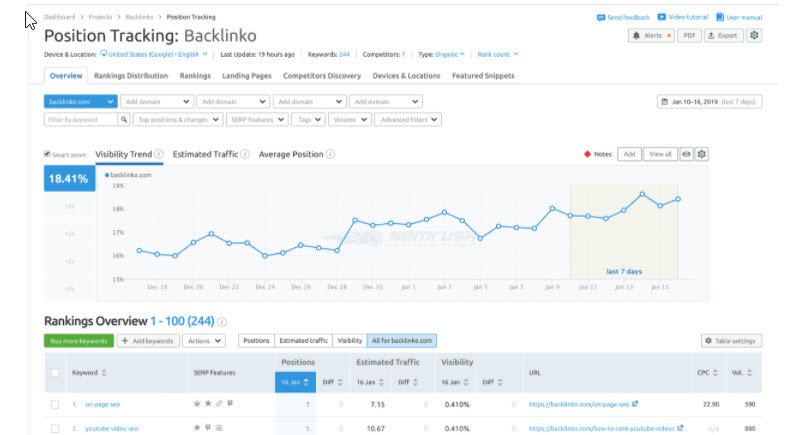
Task: Select the Positions view toggle
Action: tap(256, 341)
